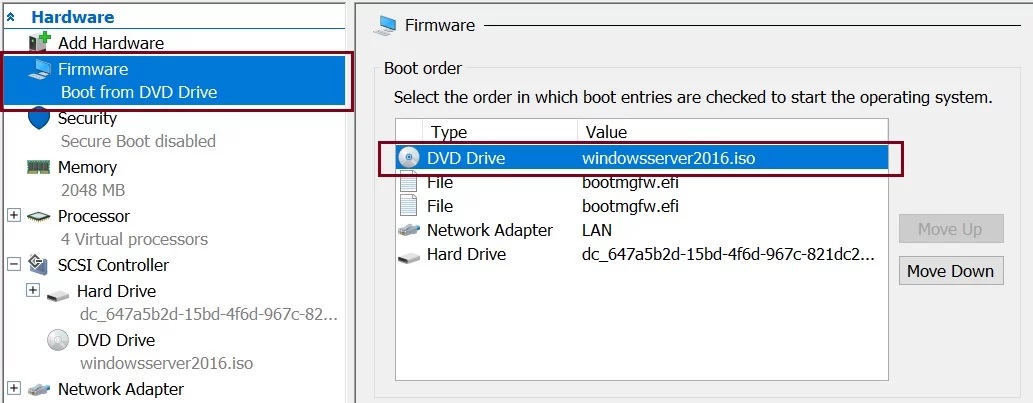Click DVD Drive disc icon in hardware tree

pos(59,340)
